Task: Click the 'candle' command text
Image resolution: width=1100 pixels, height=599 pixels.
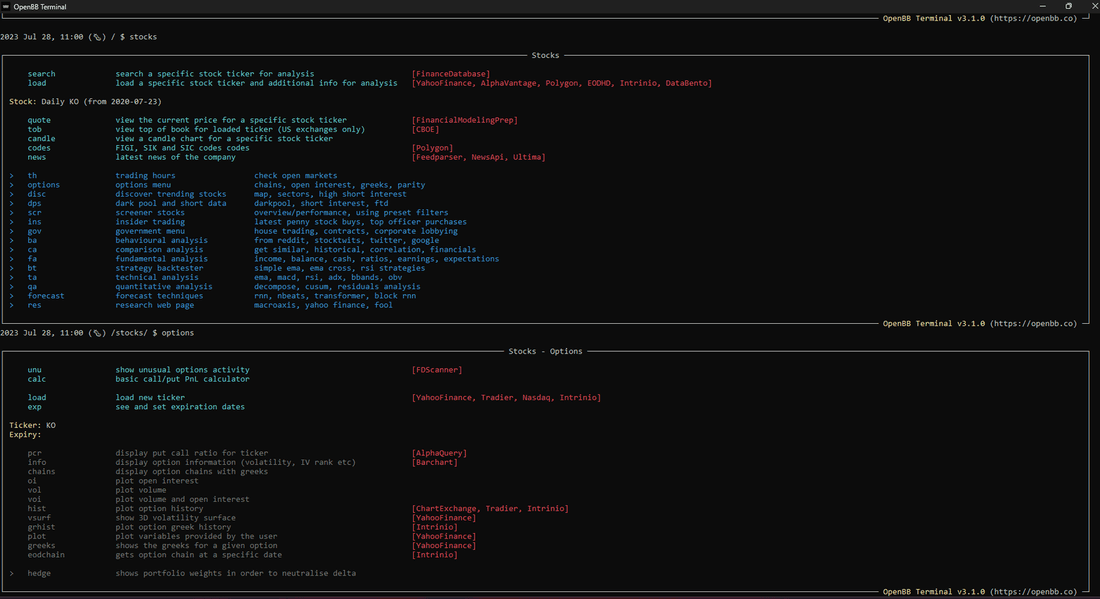Action: 41,138
